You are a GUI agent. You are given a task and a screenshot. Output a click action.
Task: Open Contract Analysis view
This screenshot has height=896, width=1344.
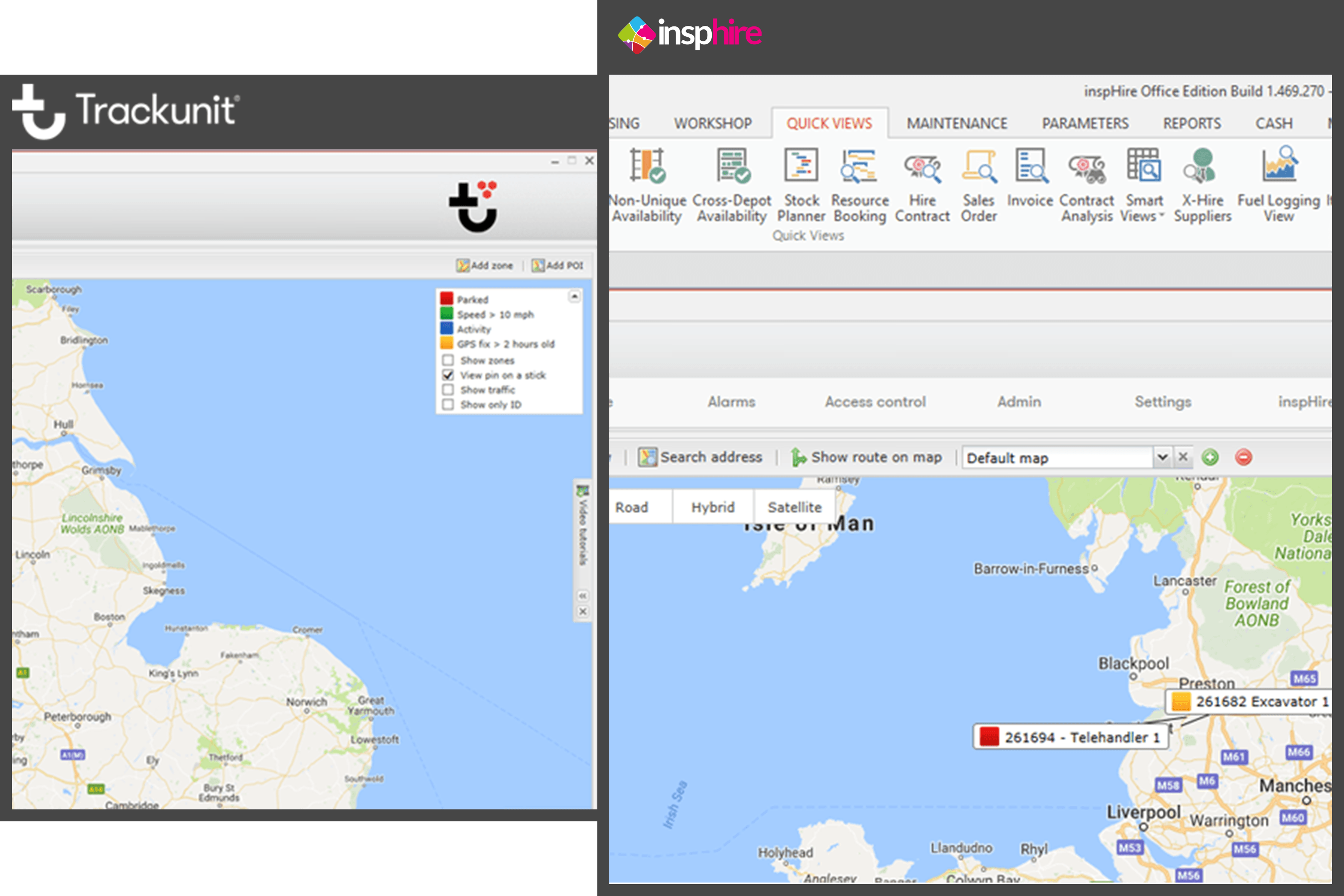click(x=1087, y=185)
